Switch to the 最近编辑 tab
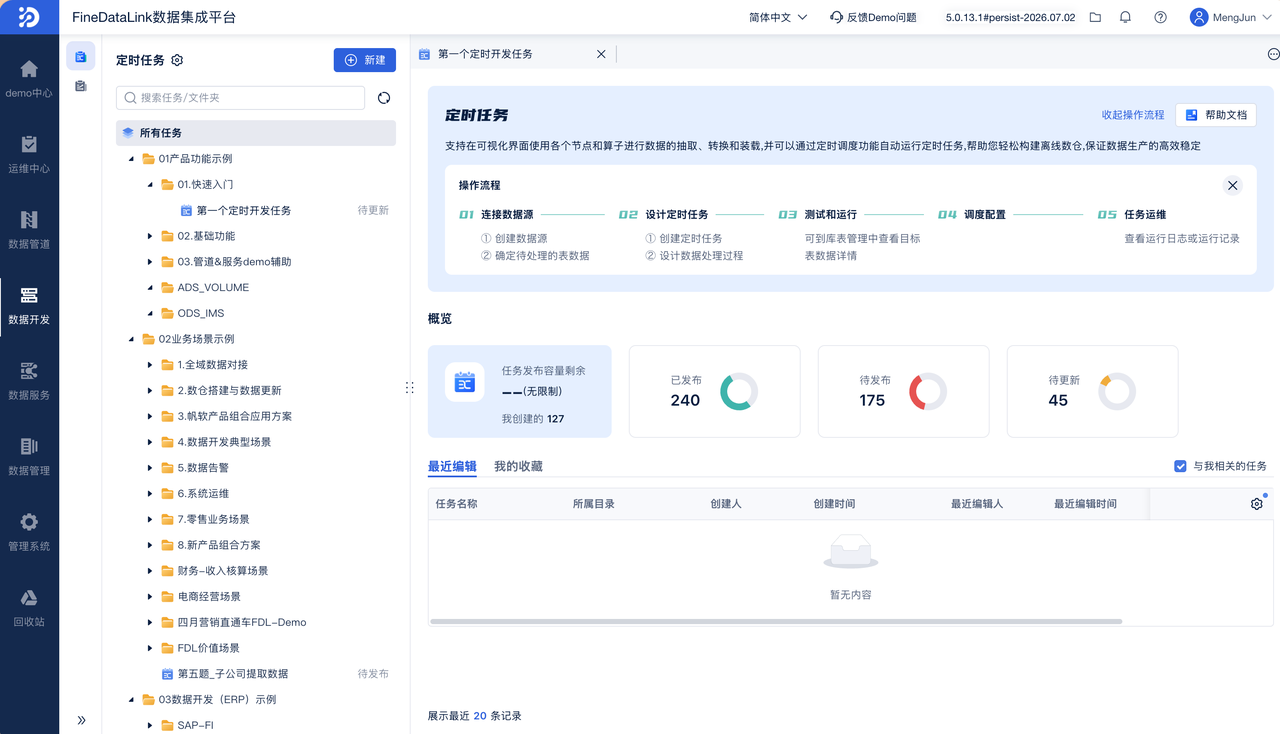 pyautogui.click(x=452, y=466)
